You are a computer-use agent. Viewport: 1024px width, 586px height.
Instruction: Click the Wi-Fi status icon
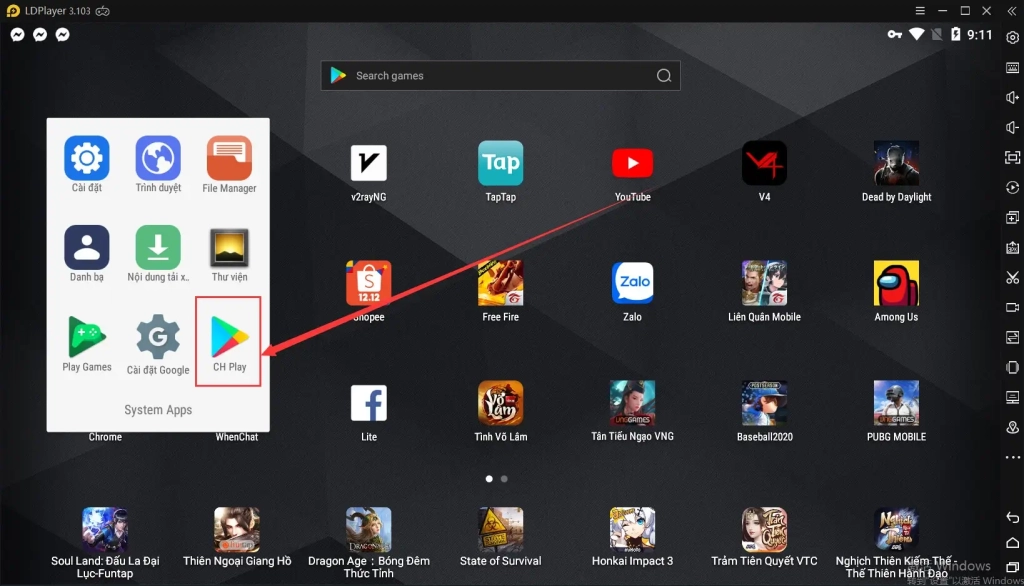tap(917, 34)
